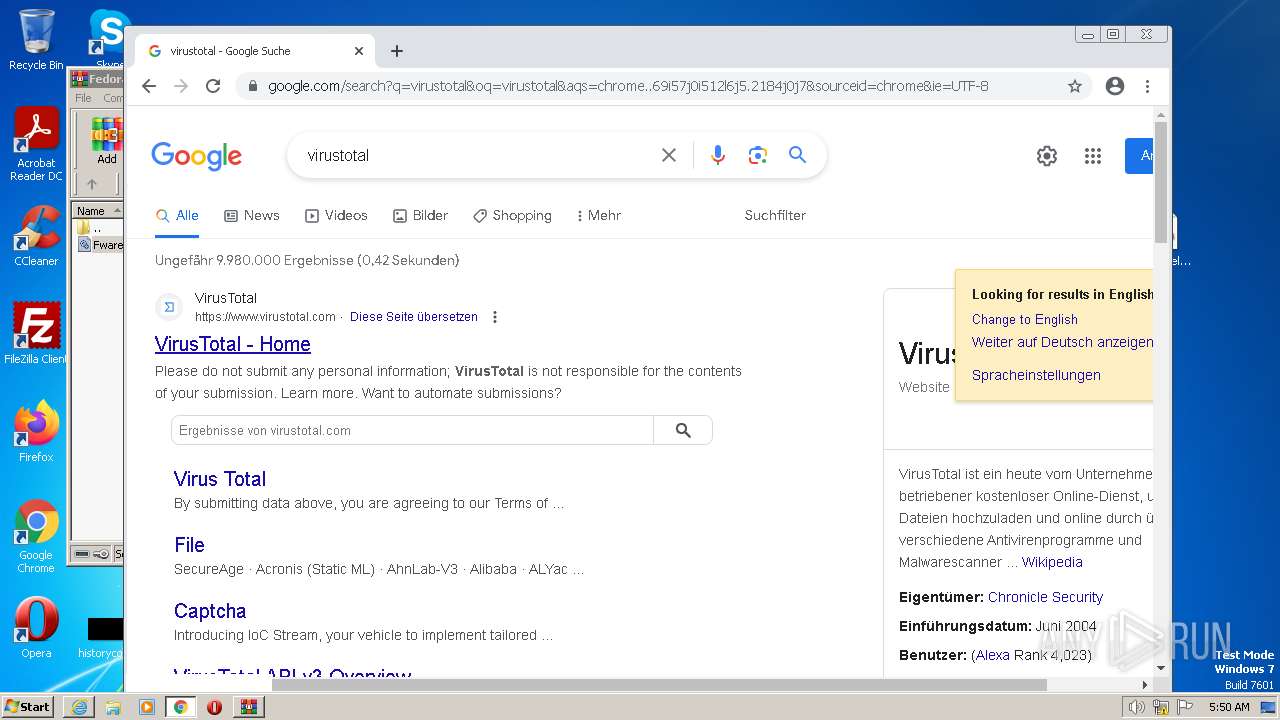The image size is (1280, 720).
Task: Launch Firefox from desktop
Action: (36, 431)
